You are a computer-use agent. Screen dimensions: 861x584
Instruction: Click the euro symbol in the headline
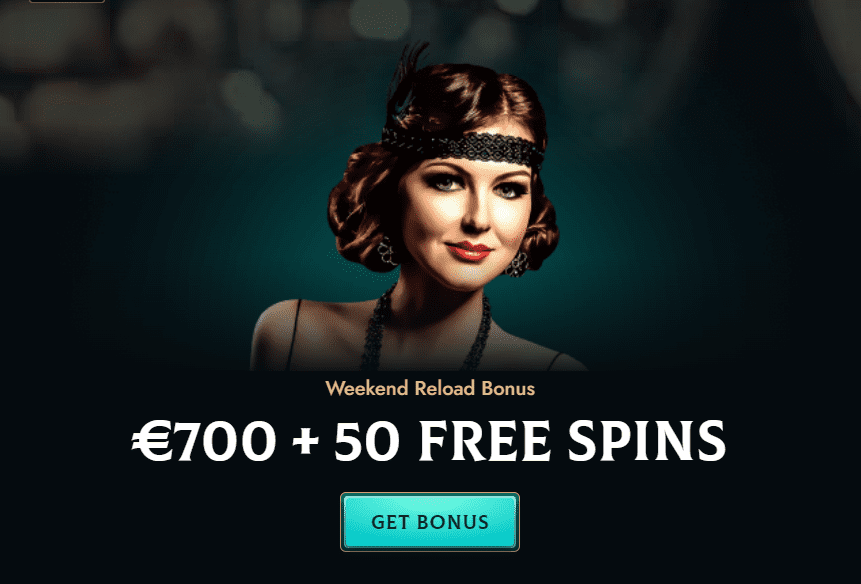point(152,441)
